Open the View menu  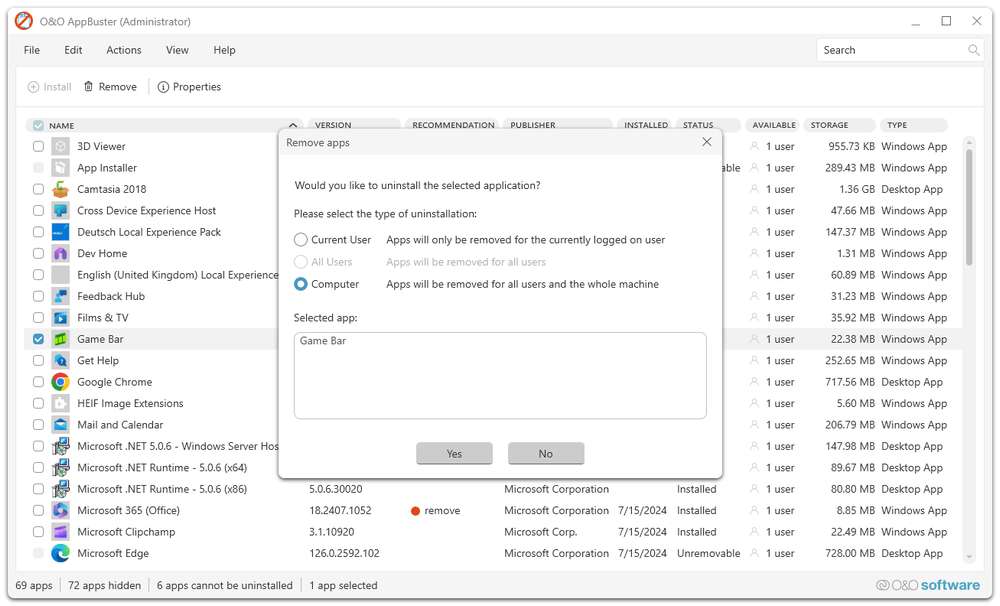(x=177, y=50)
